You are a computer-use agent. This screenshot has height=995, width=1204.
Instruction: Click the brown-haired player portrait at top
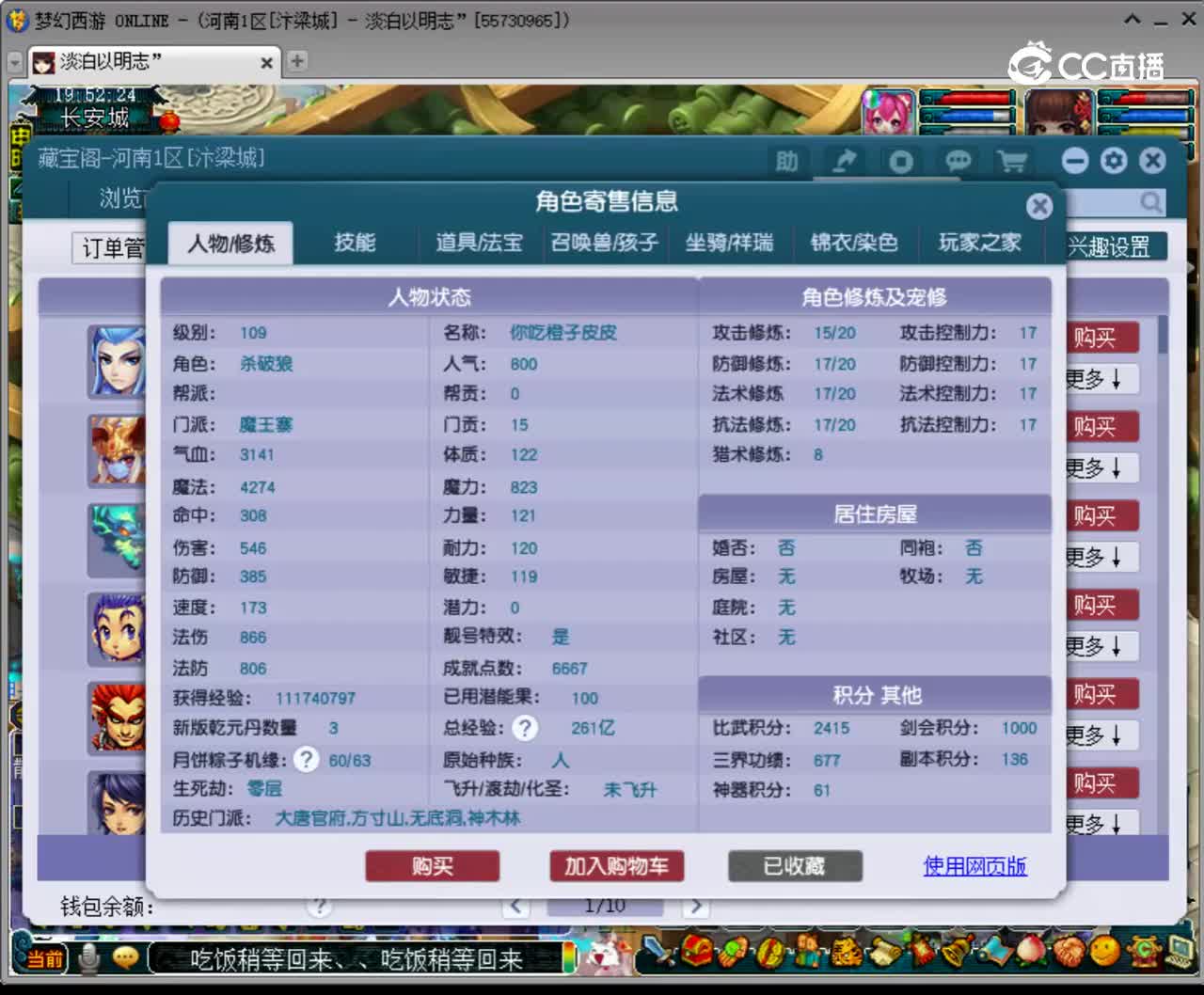(x=1059, y=114)
